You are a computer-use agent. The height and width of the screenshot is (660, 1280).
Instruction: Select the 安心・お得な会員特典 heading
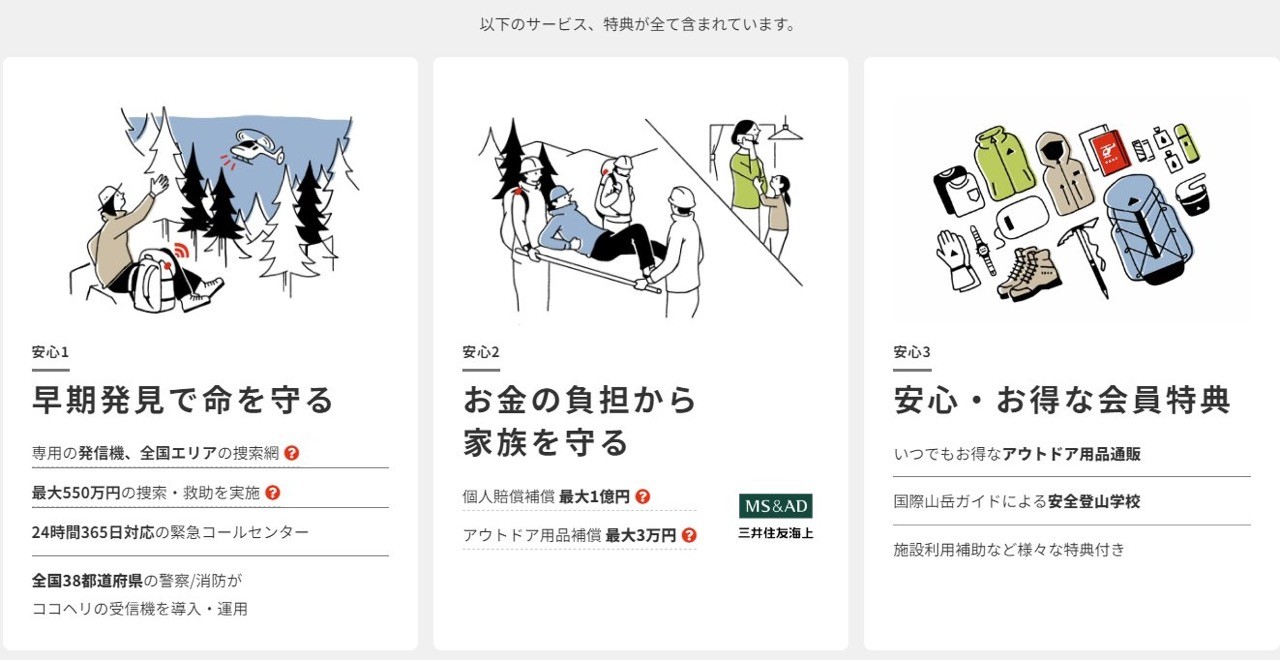1062,400
